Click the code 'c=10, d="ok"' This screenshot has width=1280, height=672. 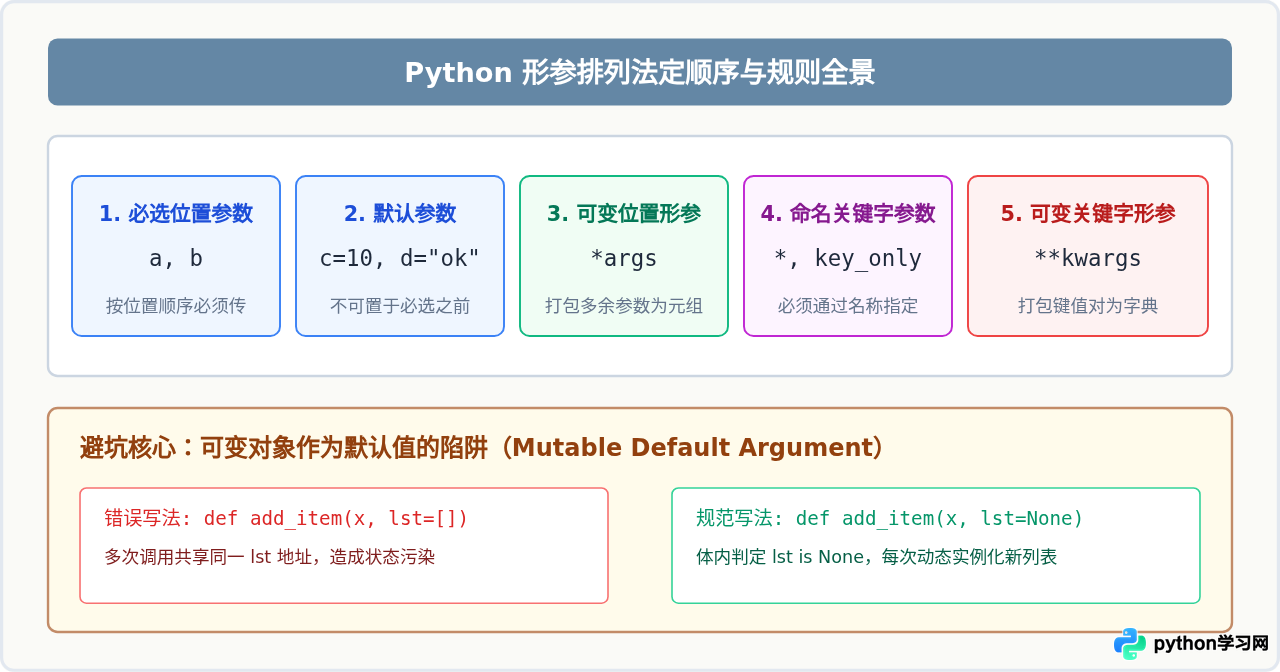[x=400, y=258]
